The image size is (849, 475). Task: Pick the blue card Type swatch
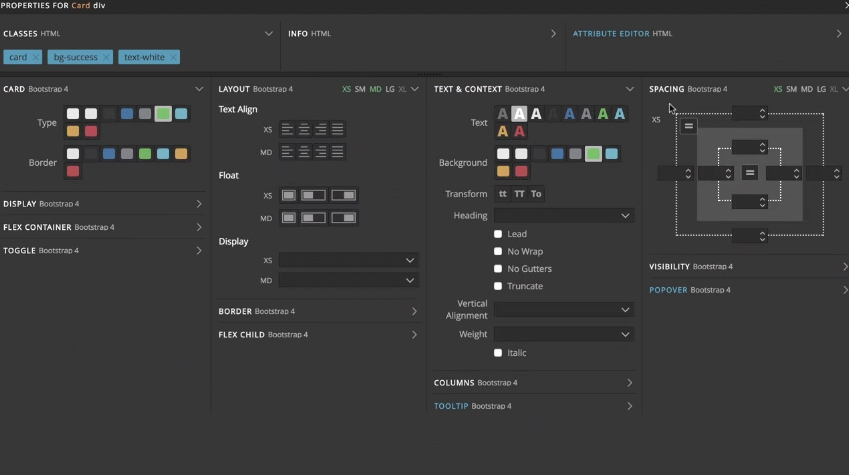pos(127,114)
